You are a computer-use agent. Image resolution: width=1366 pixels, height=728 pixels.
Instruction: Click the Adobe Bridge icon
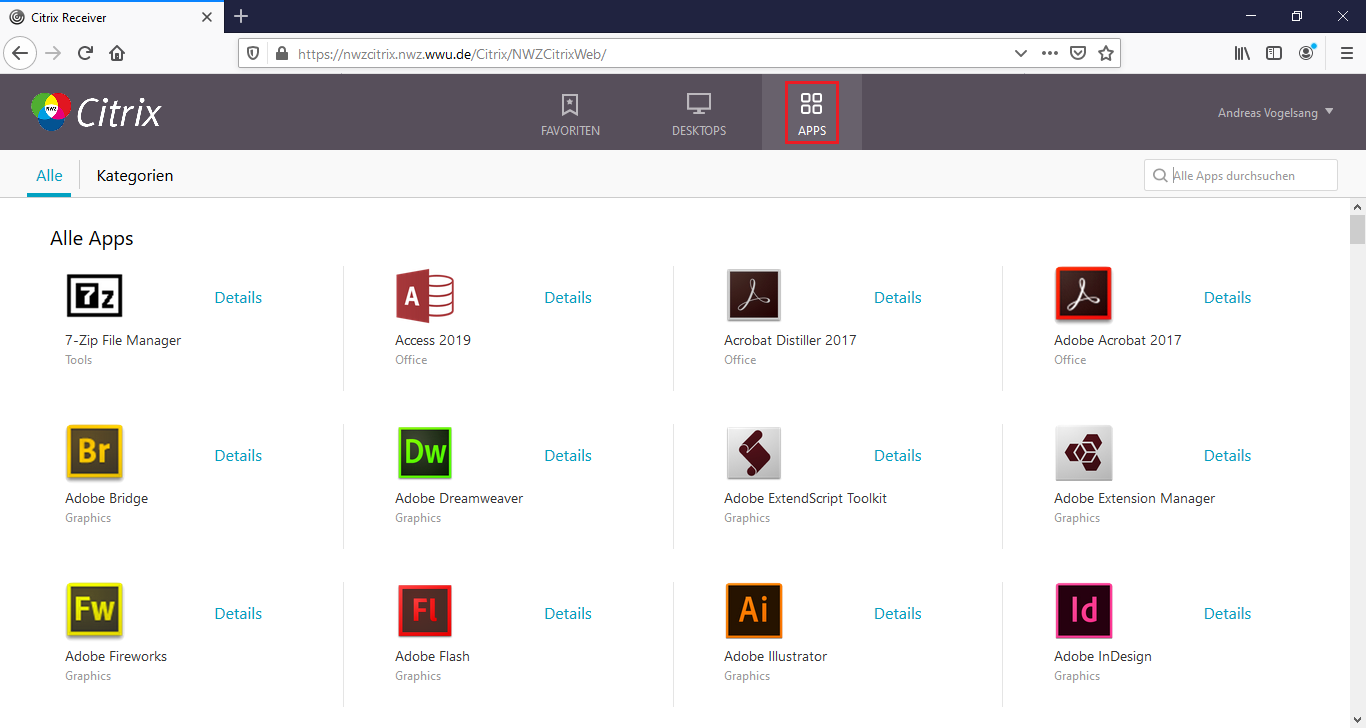point(94,453)
